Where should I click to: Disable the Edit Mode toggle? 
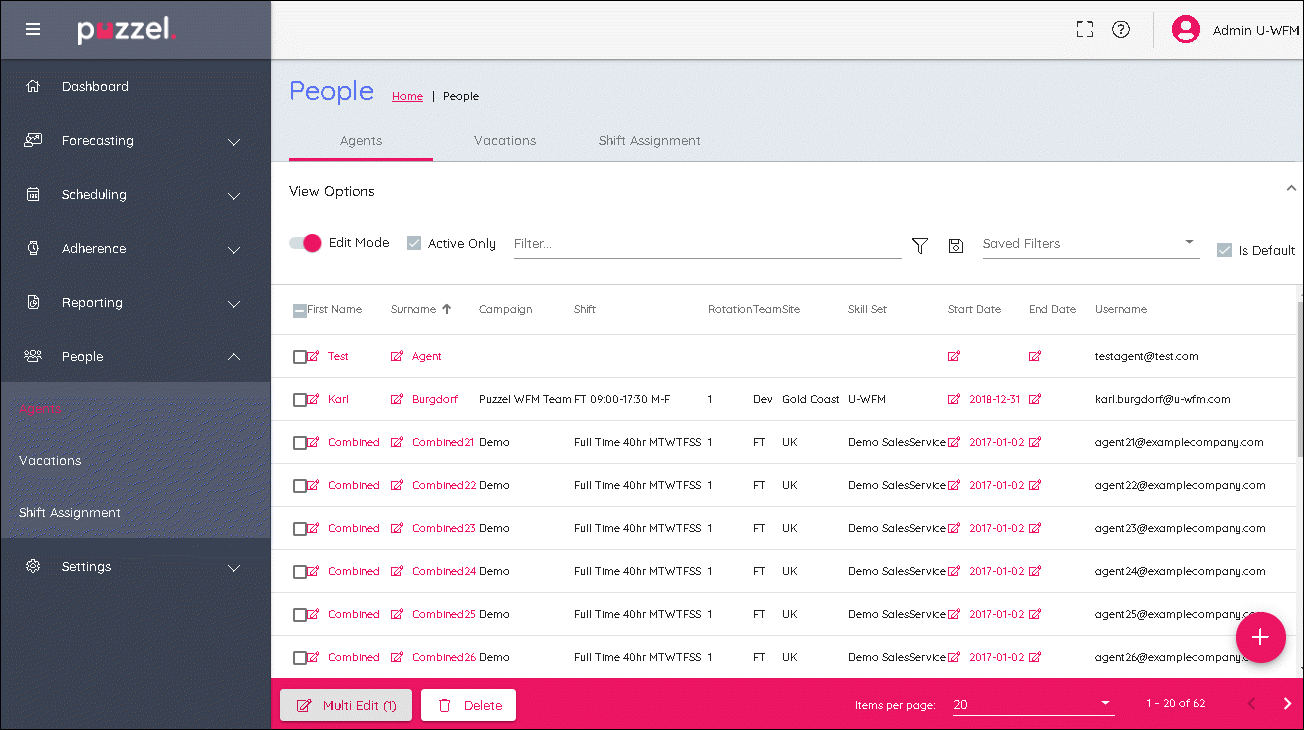[305, 243]
